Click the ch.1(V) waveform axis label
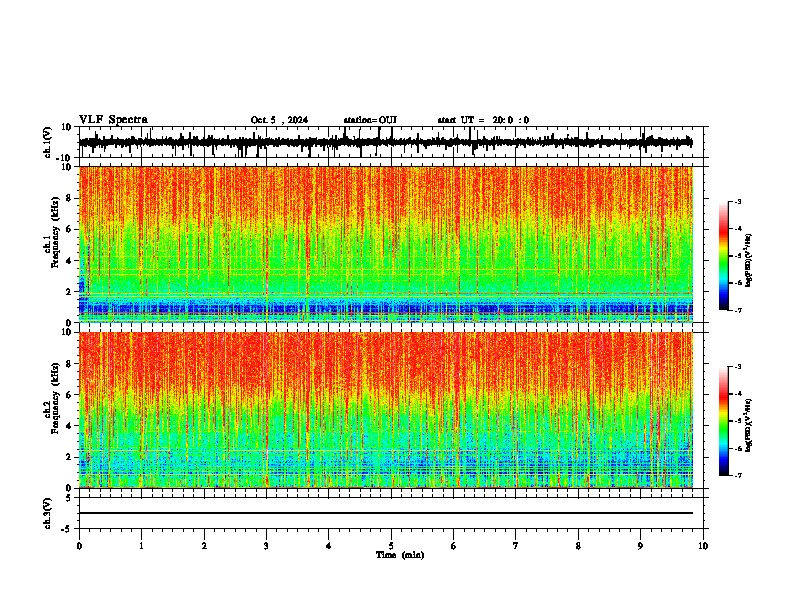 click(x=48, y=142)
